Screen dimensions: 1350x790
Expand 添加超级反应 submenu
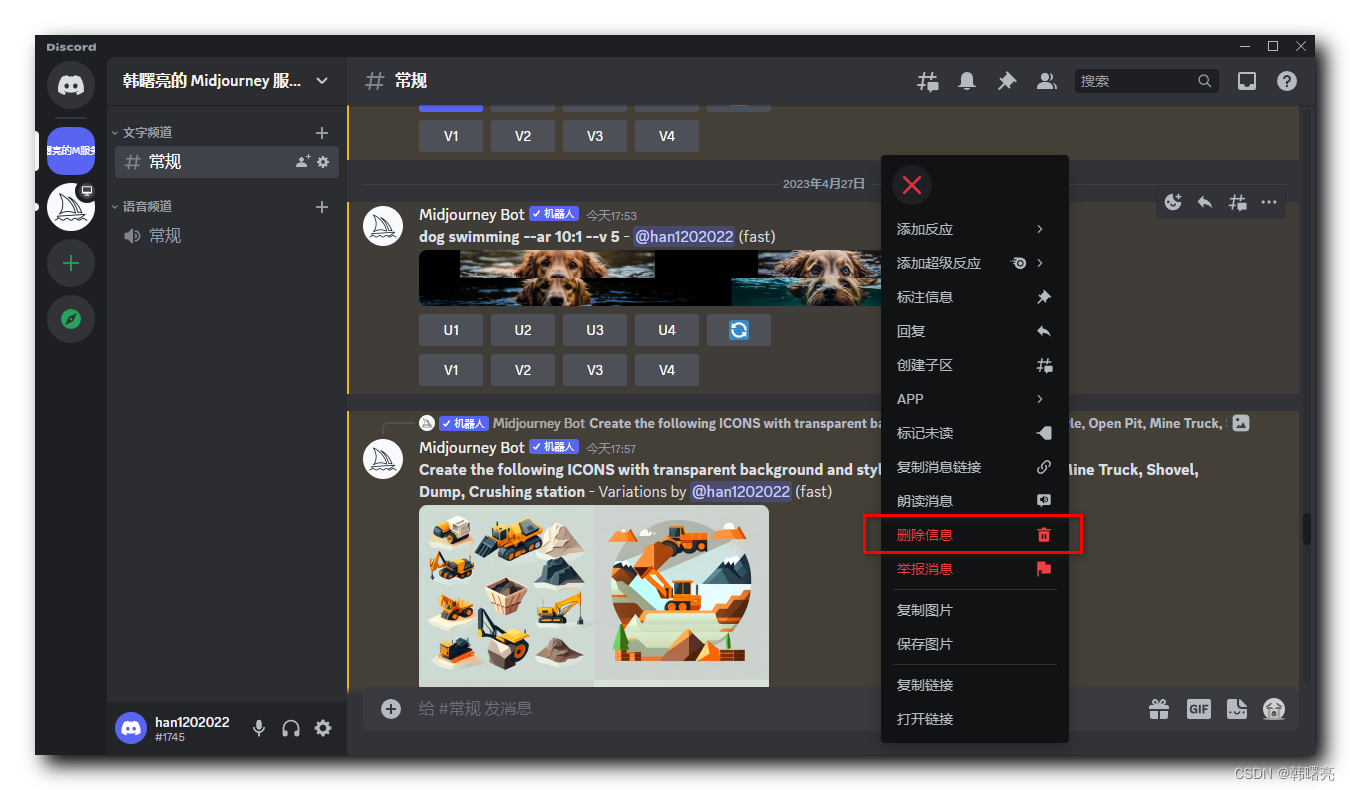974,263
